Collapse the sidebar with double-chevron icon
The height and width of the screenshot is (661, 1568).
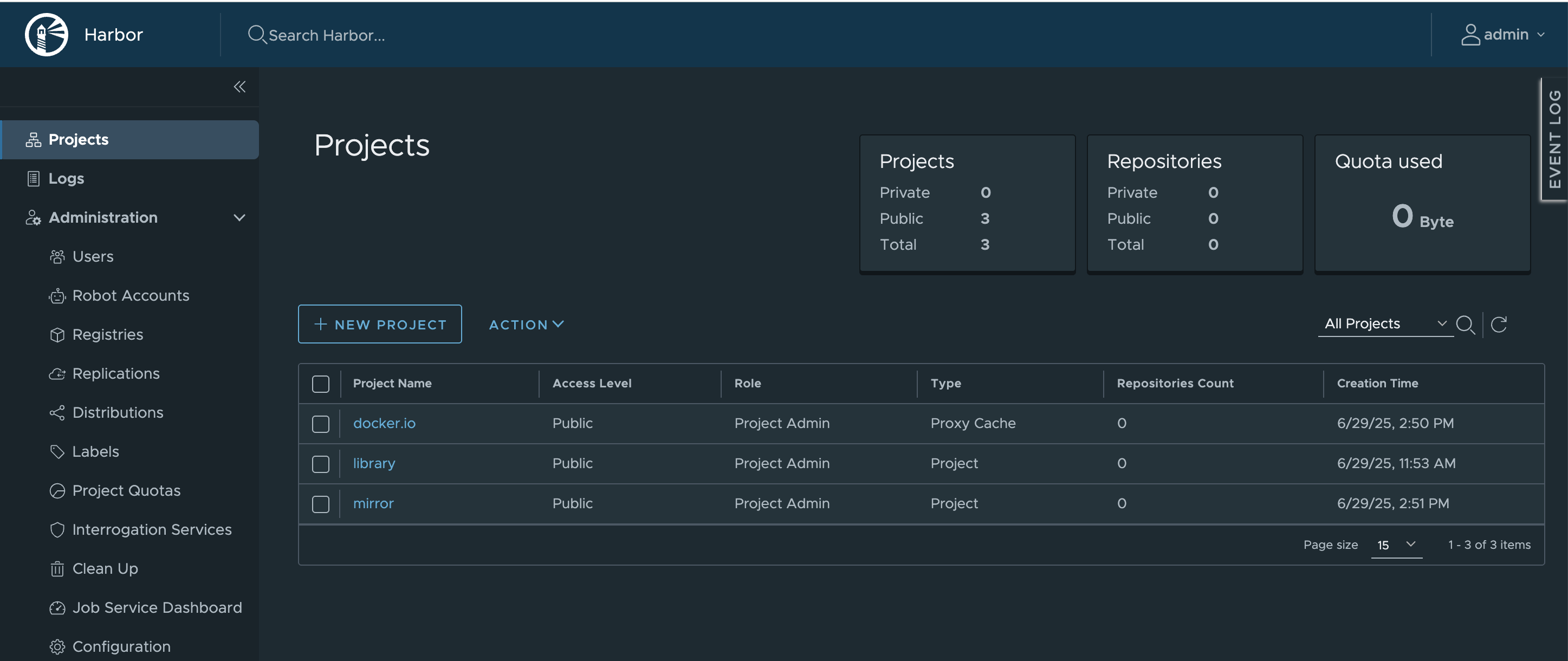click(x=239, y=87)
